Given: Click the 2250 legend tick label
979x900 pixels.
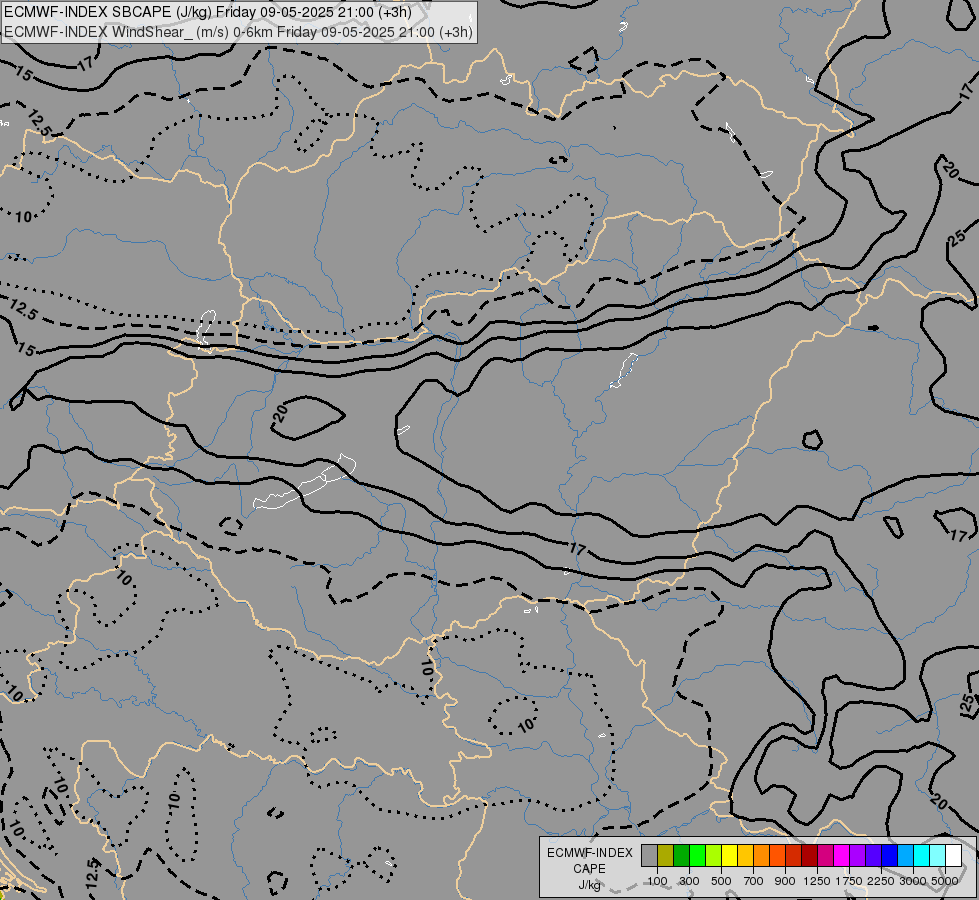Looking at the screenshot, I should [x=881, y=881].
